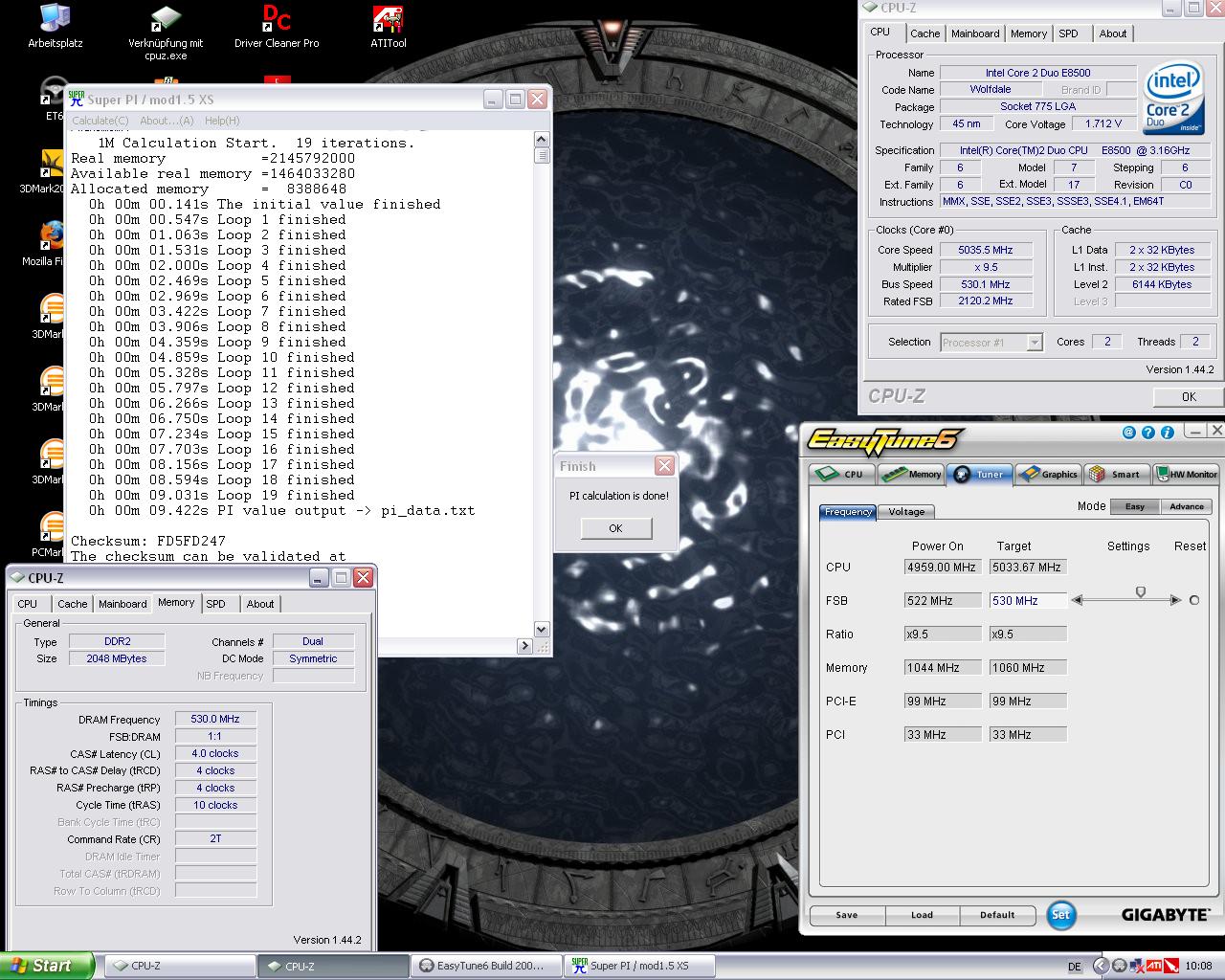
Task: Click the FSB slider left arrow
Action: (1077, 600)
